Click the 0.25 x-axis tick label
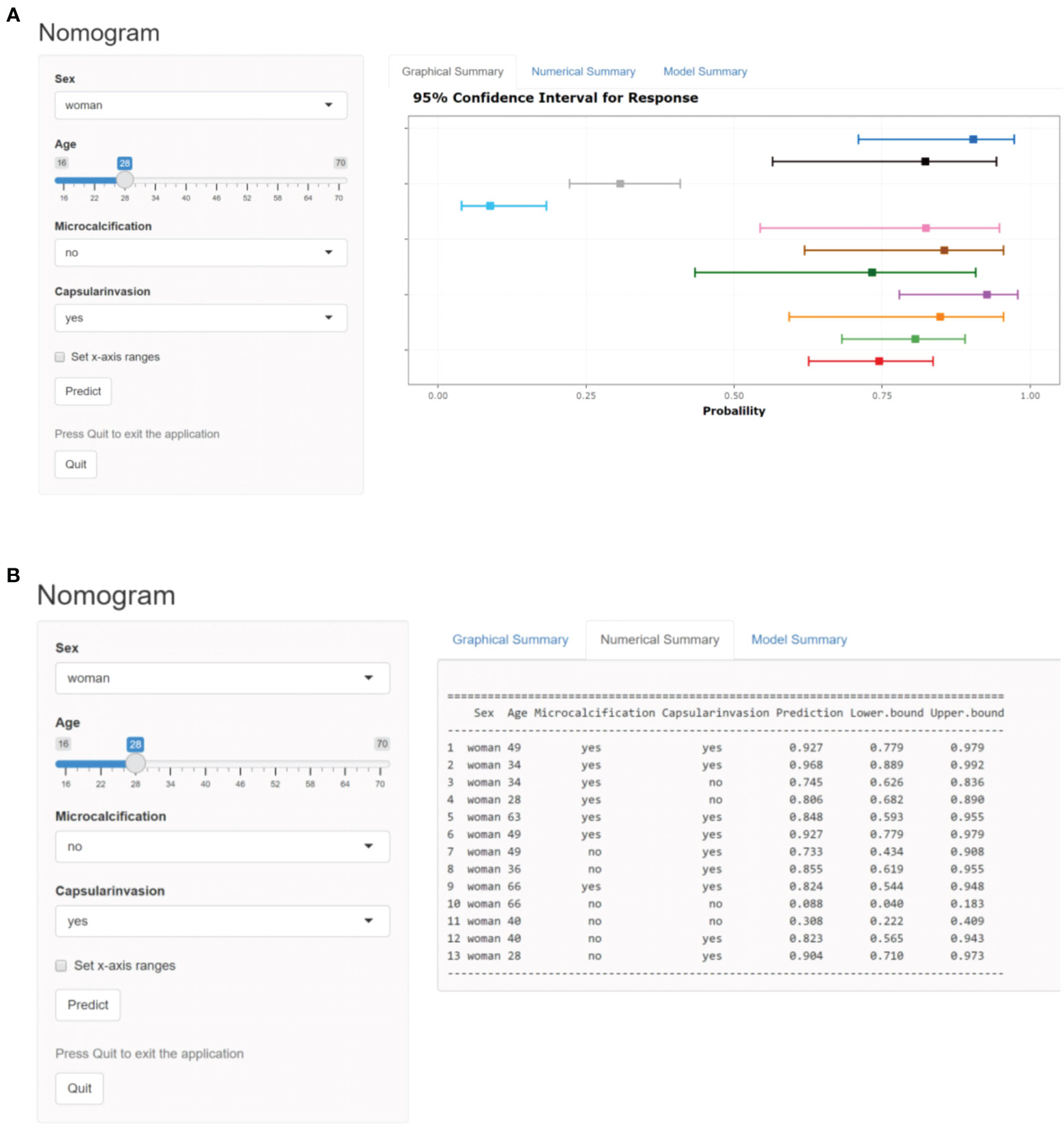Viewport: 1064px width, 1132px height. click(586, 396)
